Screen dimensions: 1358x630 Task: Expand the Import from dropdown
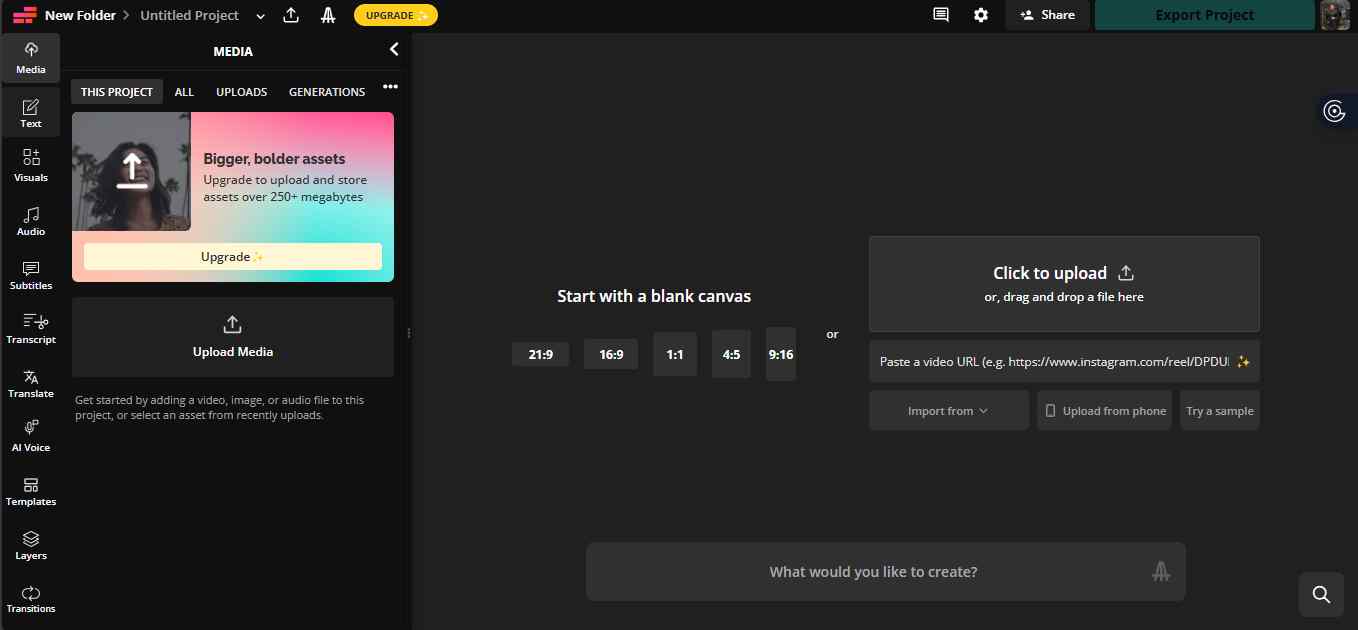coord(948,411)
